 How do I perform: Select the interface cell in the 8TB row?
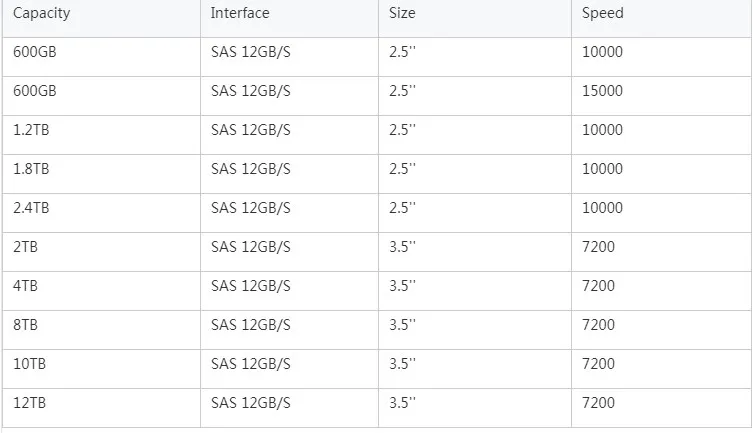pos(250,325)
